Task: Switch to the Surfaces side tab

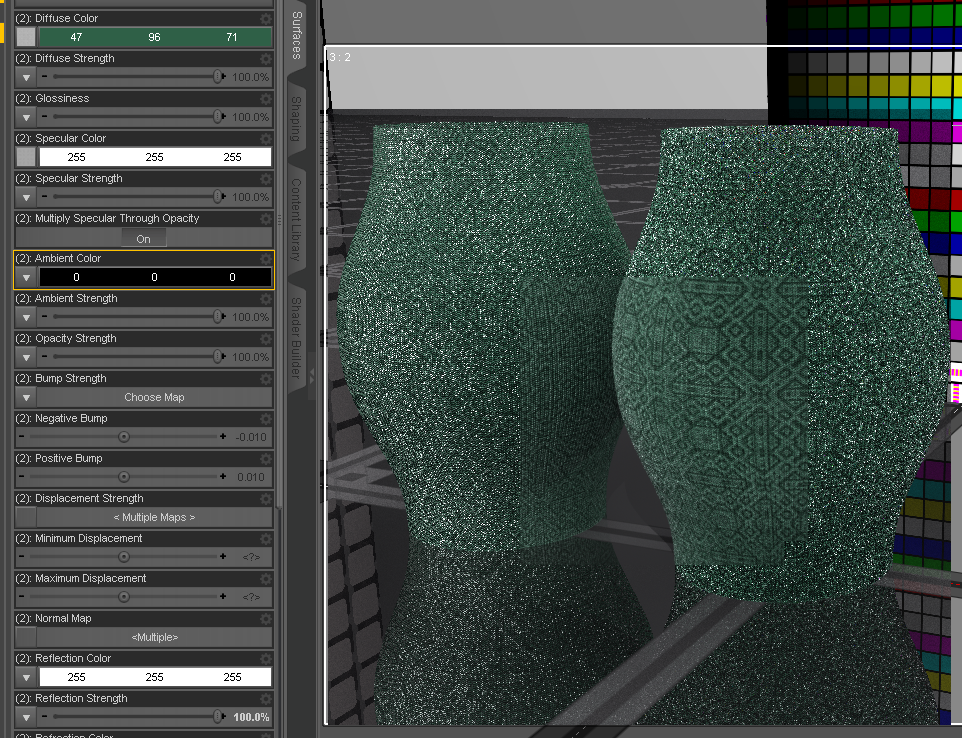Action: [296, 36]
